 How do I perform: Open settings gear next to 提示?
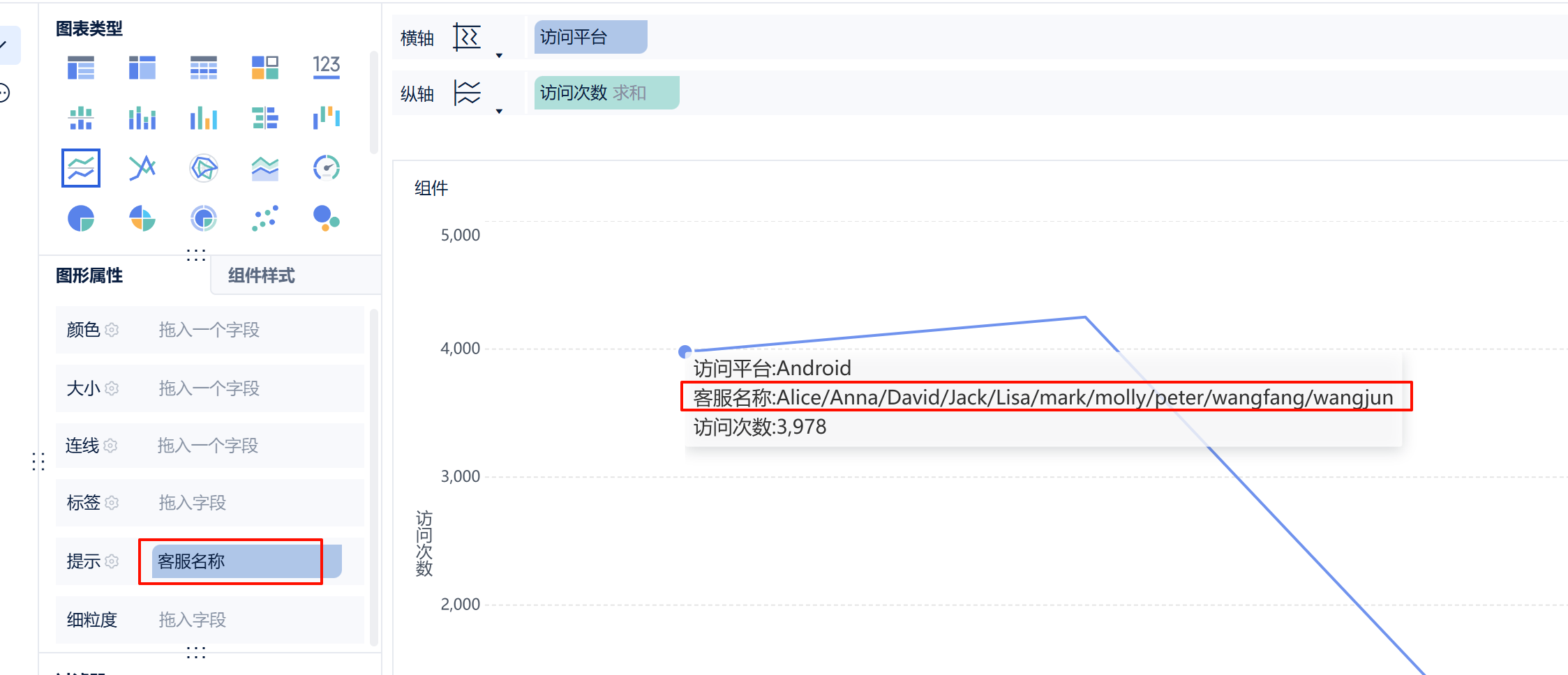[x=112, y=561]
